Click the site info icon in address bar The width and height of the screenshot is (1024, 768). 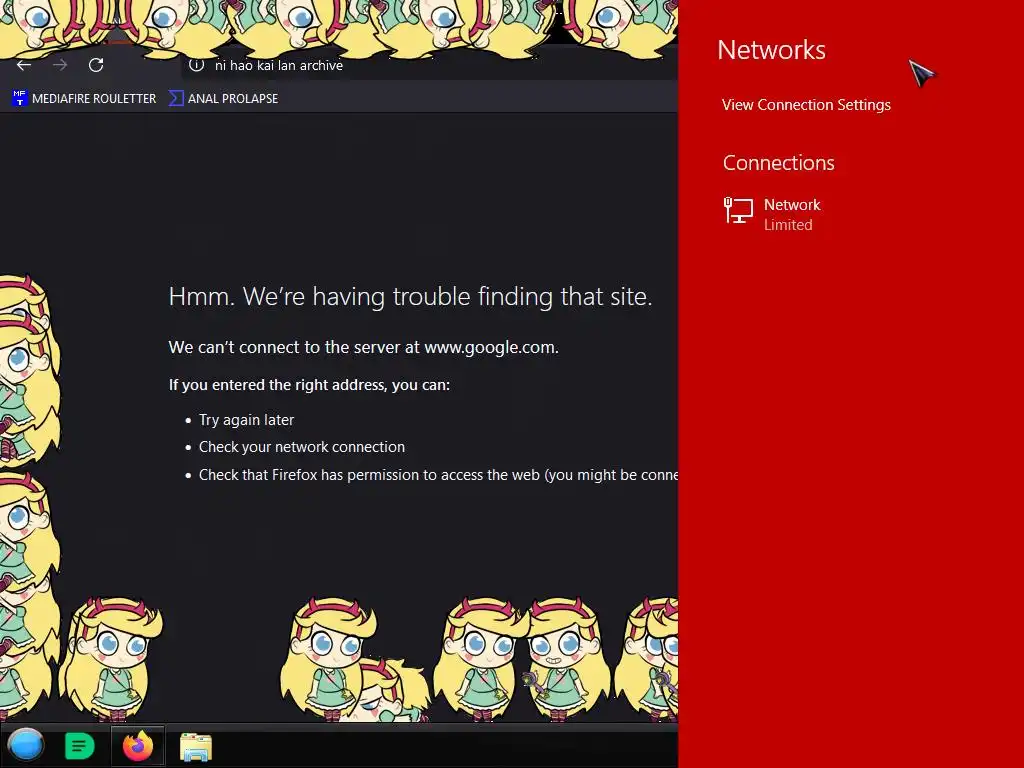click(x=197, y=65)
